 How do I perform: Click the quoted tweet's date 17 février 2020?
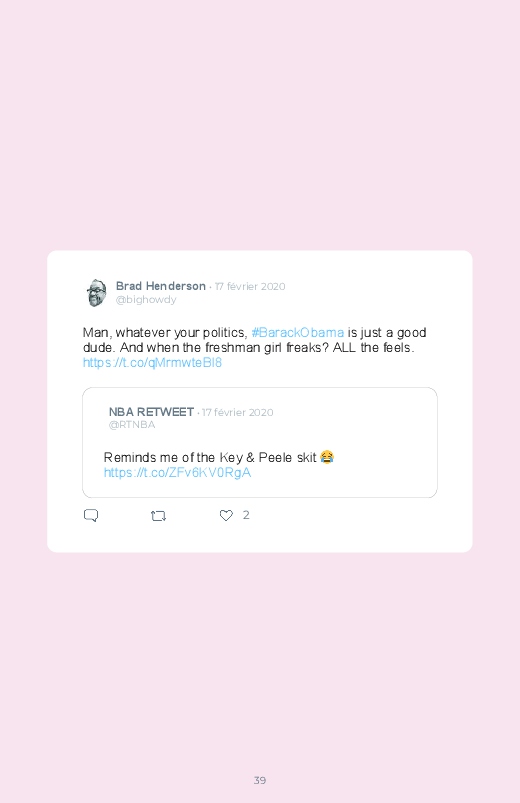(238, 412)
